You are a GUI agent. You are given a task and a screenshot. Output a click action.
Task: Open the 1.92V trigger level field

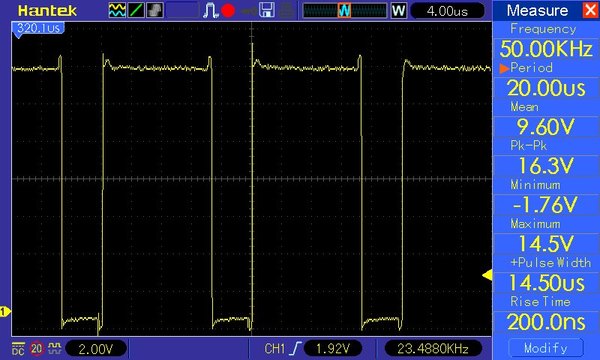tap(333, 349)
